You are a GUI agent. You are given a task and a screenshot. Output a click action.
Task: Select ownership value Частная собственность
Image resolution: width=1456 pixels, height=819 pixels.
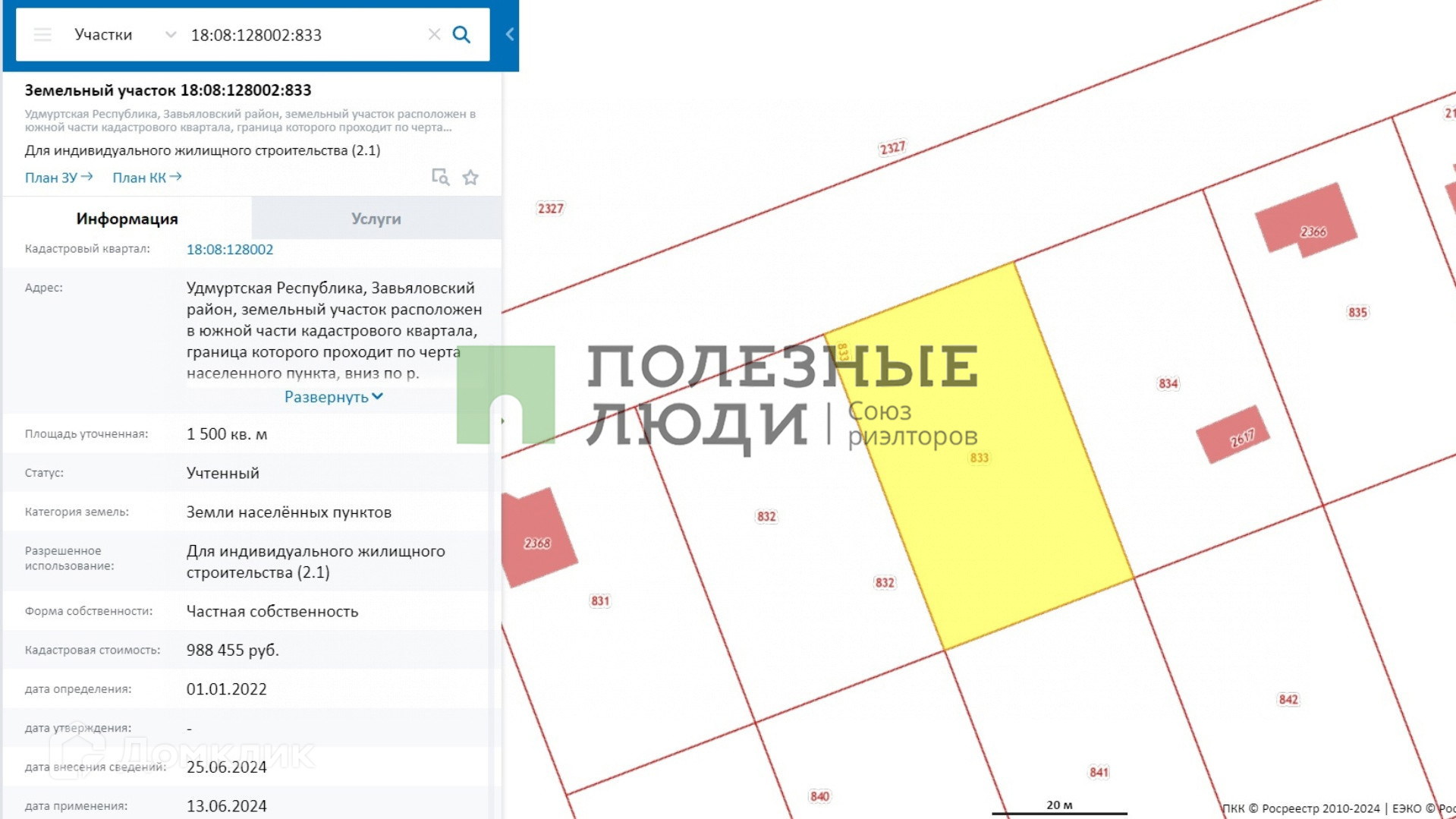click(272, 612)
